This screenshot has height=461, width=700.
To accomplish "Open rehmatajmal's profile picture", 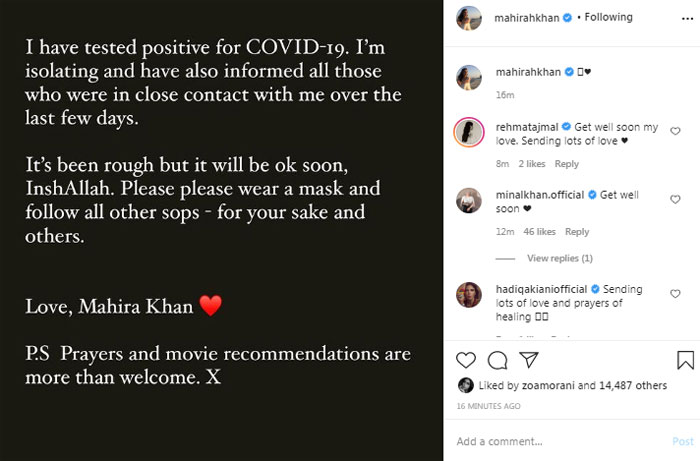I will [469, 133].
